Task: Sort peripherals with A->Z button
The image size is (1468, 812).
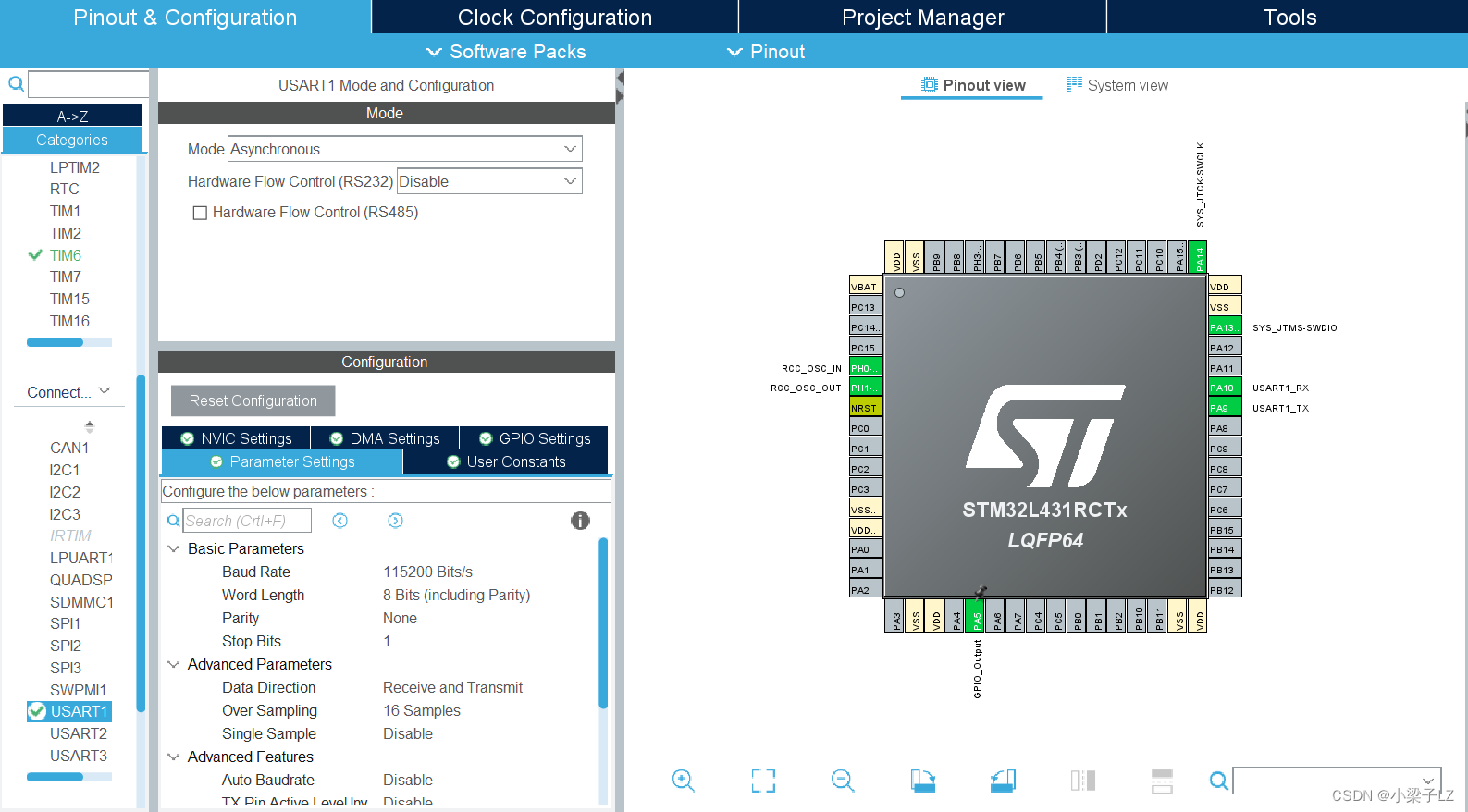Action: [x=72, y=116]
